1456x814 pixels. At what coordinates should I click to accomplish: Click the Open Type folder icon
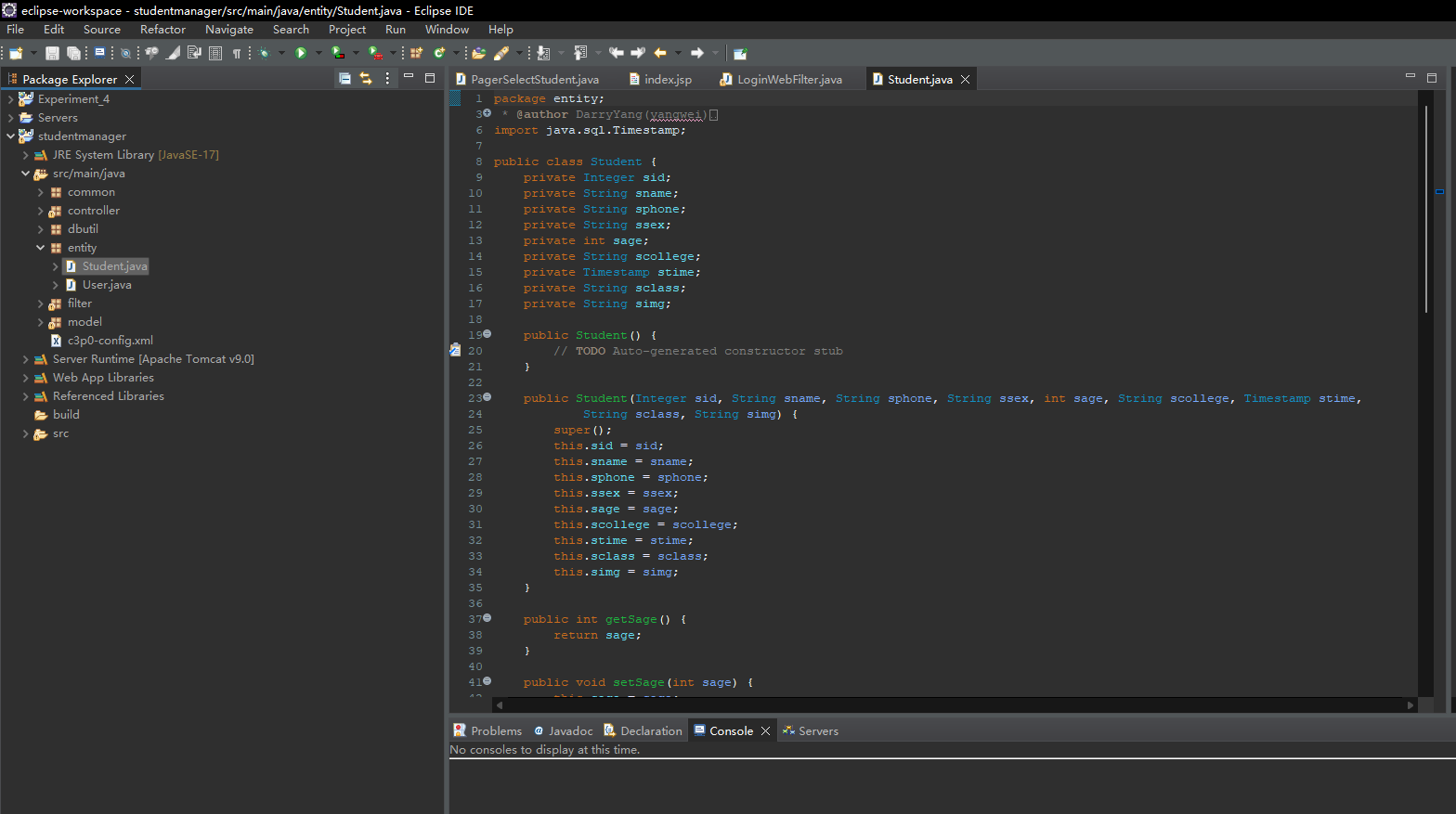coord(479,54)
